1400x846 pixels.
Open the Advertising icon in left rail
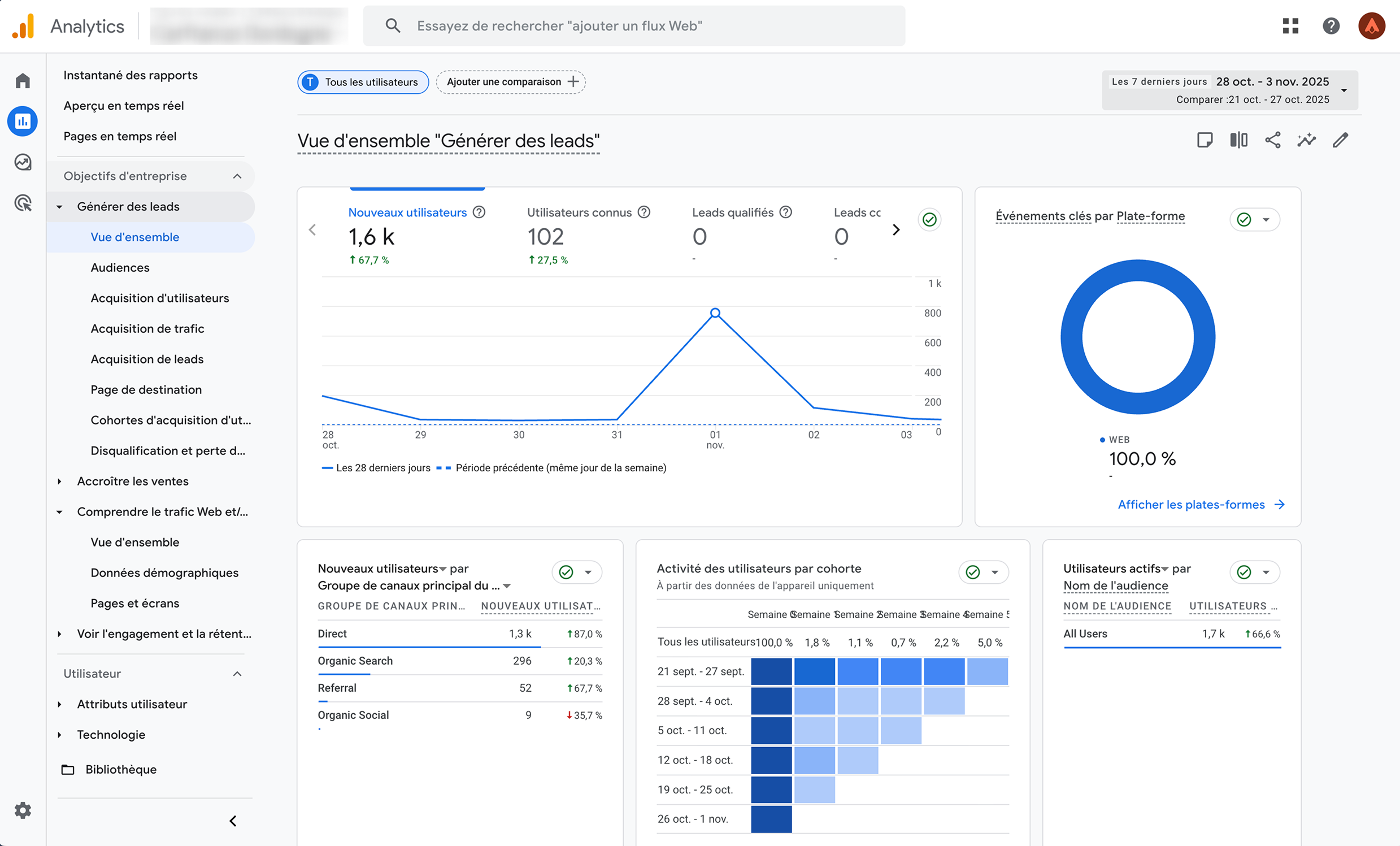[23, 203]
